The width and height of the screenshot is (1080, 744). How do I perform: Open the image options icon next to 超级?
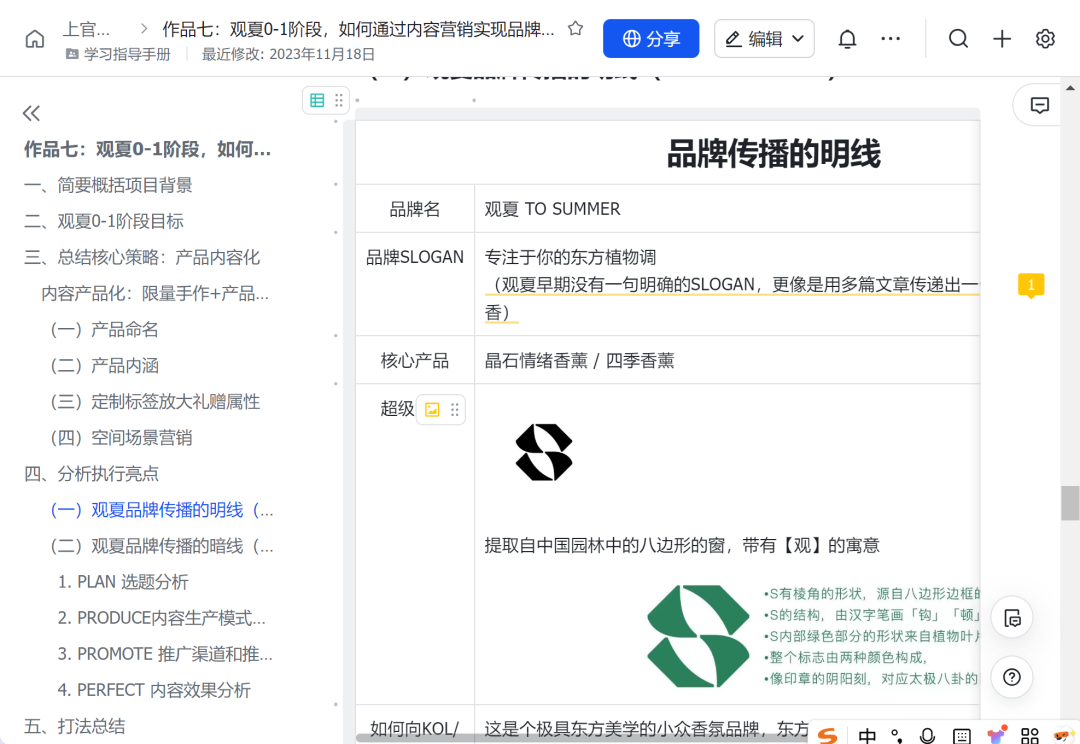click(x=433, y=409)
